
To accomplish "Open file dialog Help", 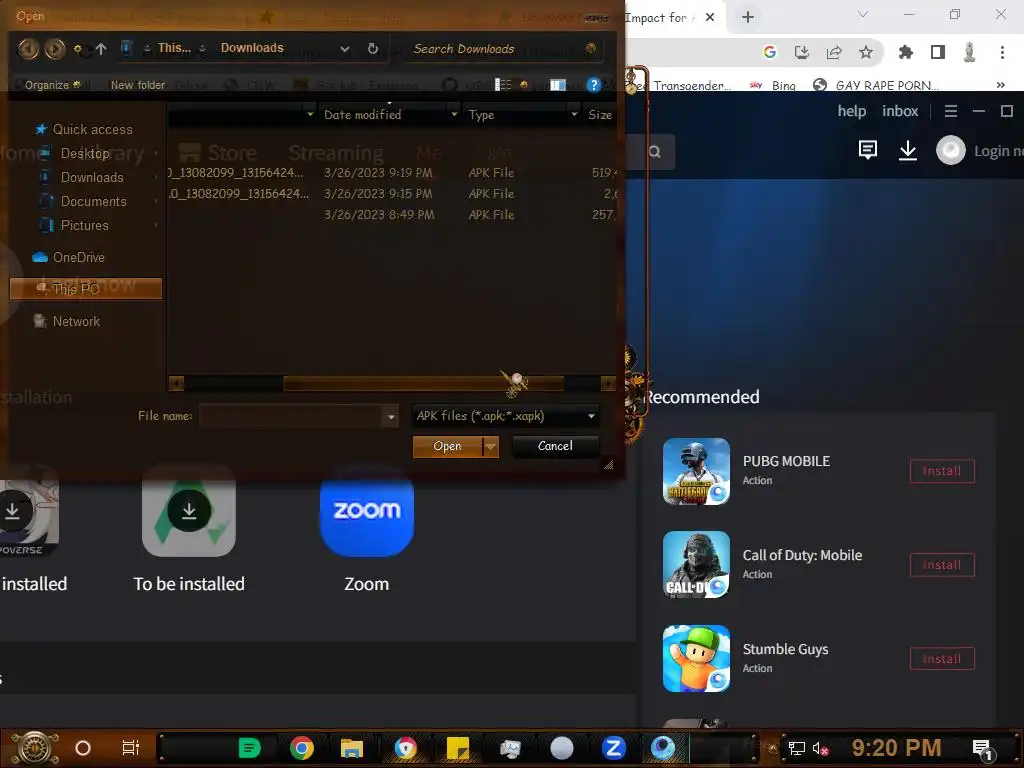I will click(x=593, y=85).
